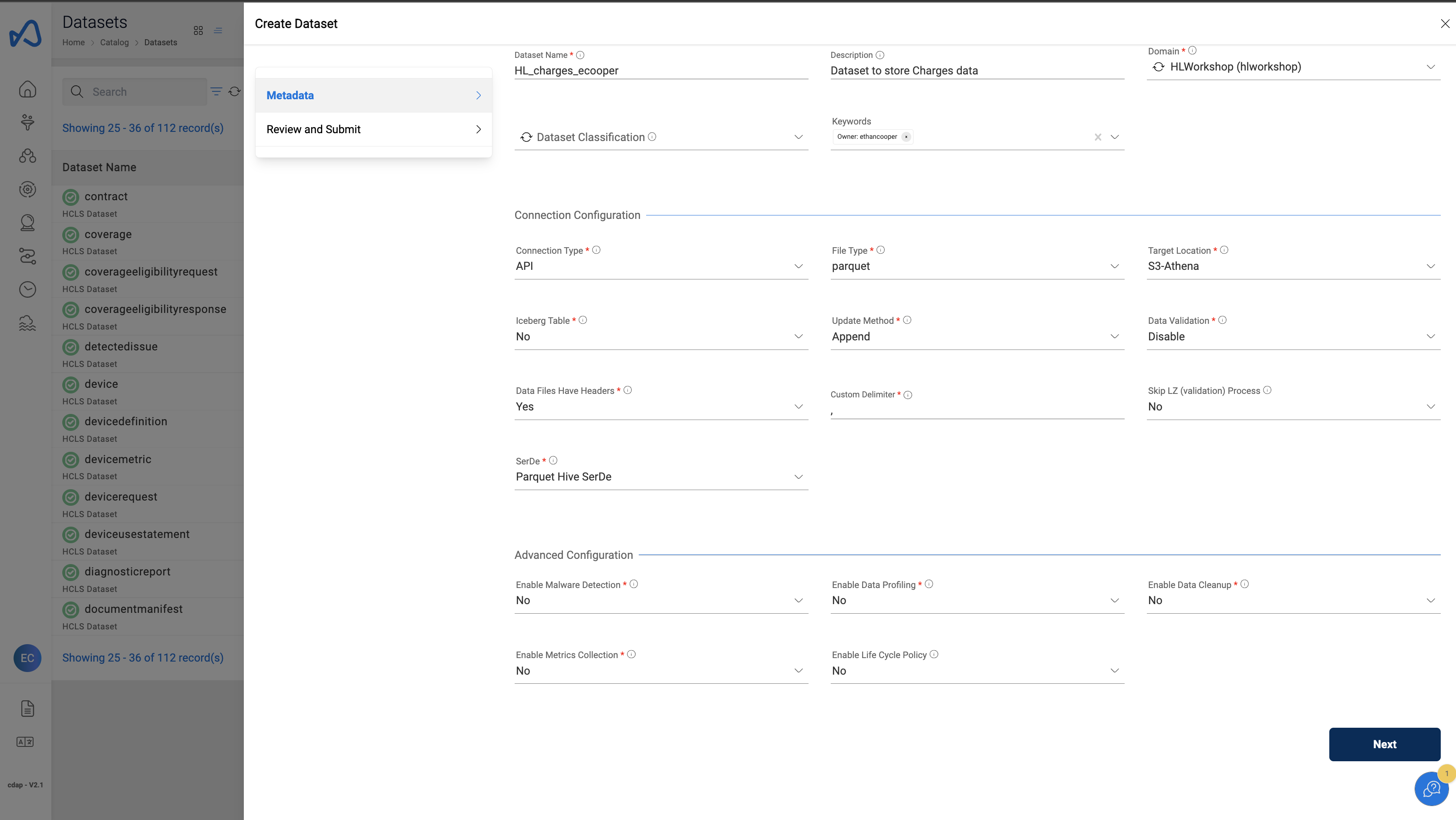The image size is (1456, 820).
Task: Open the contract dataset row
Action: point(148,204)
